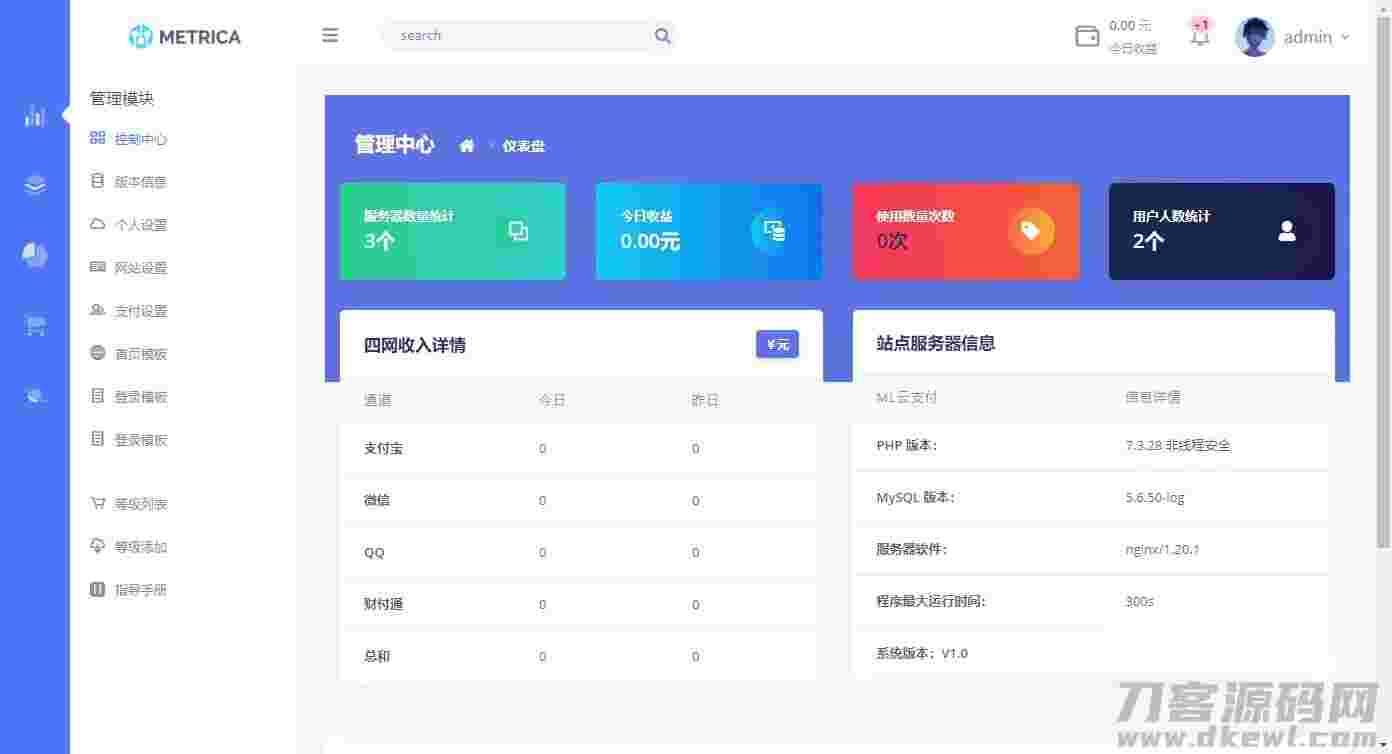Click the home breadcrumb icon beside 管理中心

466,144
